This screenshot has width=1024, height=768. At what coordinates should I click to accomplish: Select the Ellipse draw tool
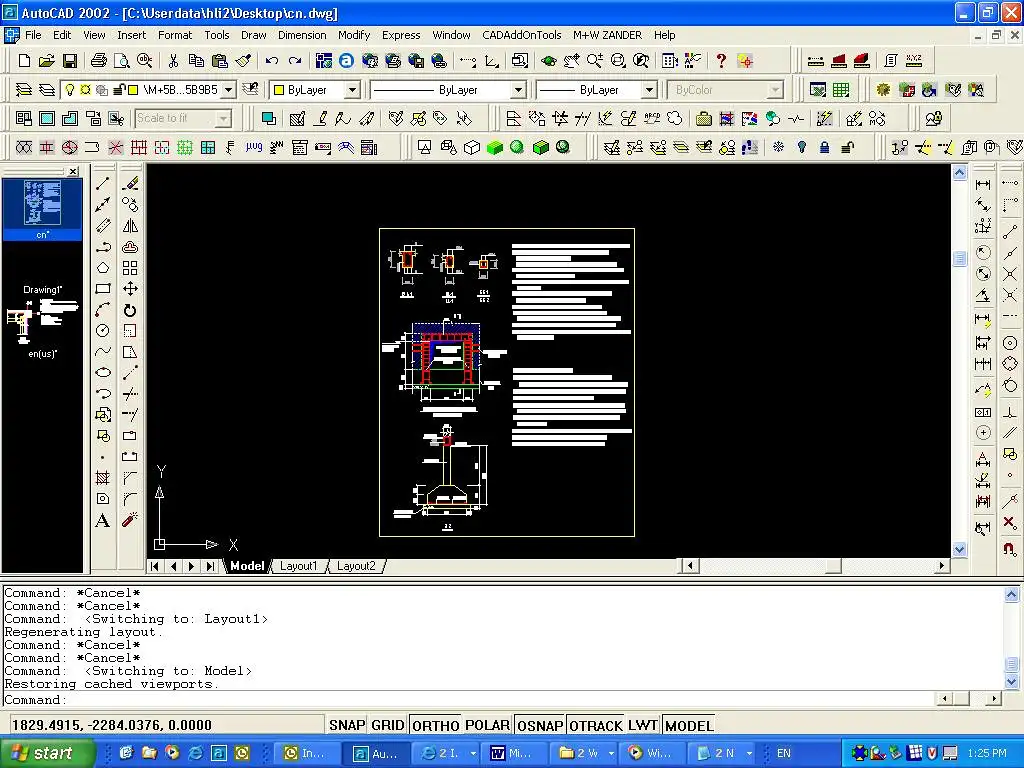103,372
